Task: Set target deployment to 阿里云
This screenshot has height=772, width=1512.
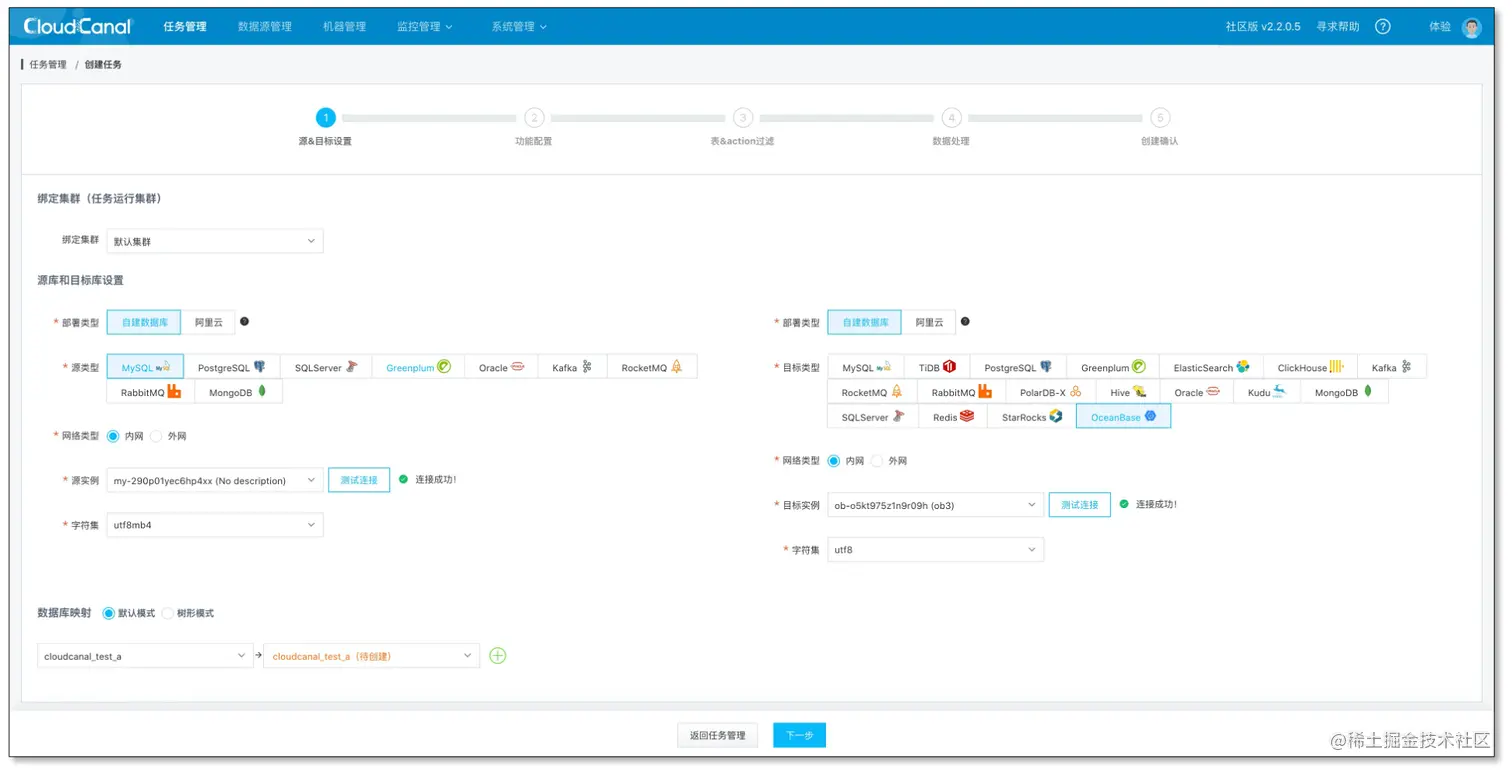Action: pyautogui.click(x=928, y=322)
